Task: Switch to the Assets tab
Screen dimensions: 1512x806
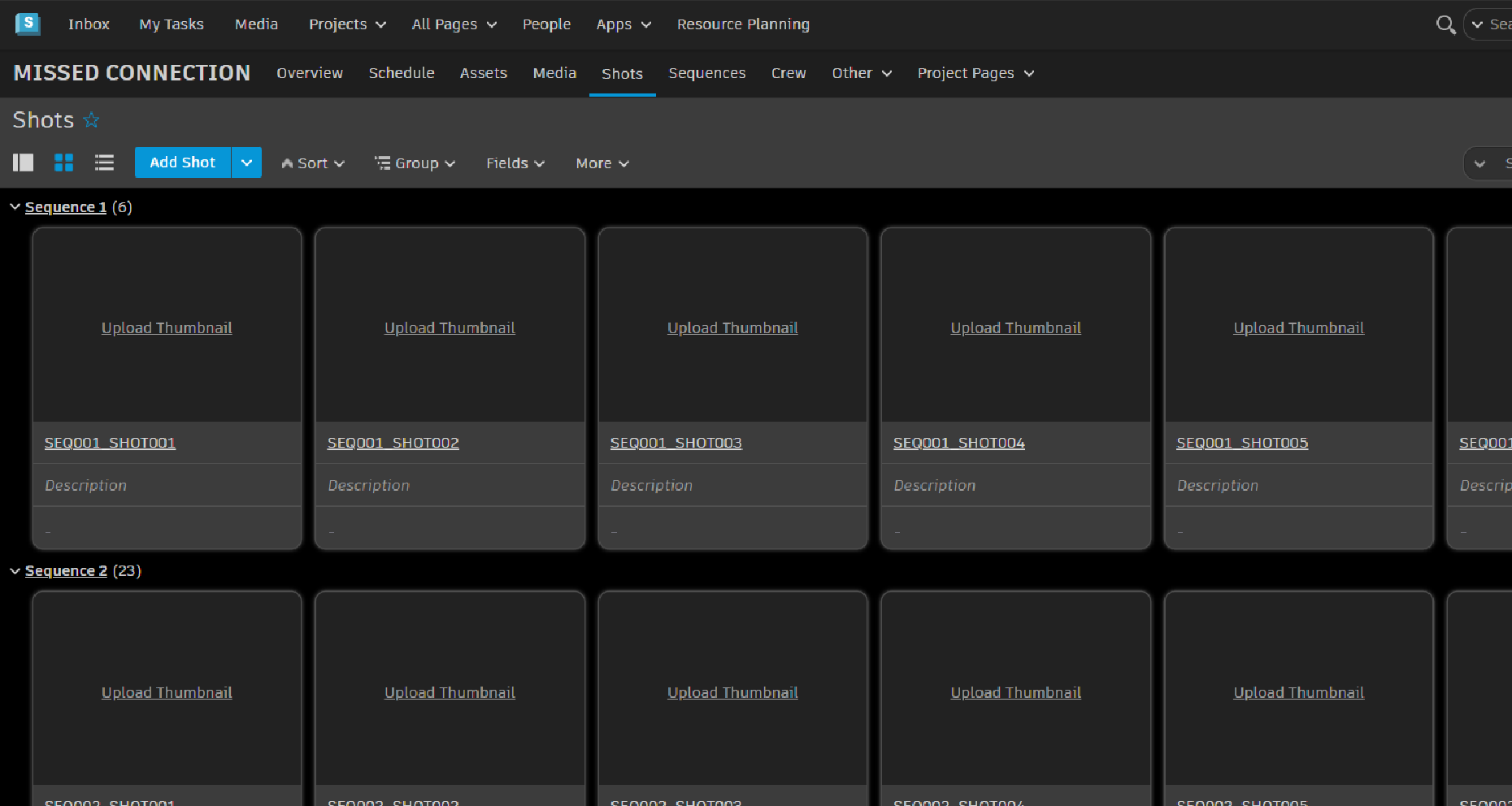Action: pyautogui.click(x=484, y=73)
